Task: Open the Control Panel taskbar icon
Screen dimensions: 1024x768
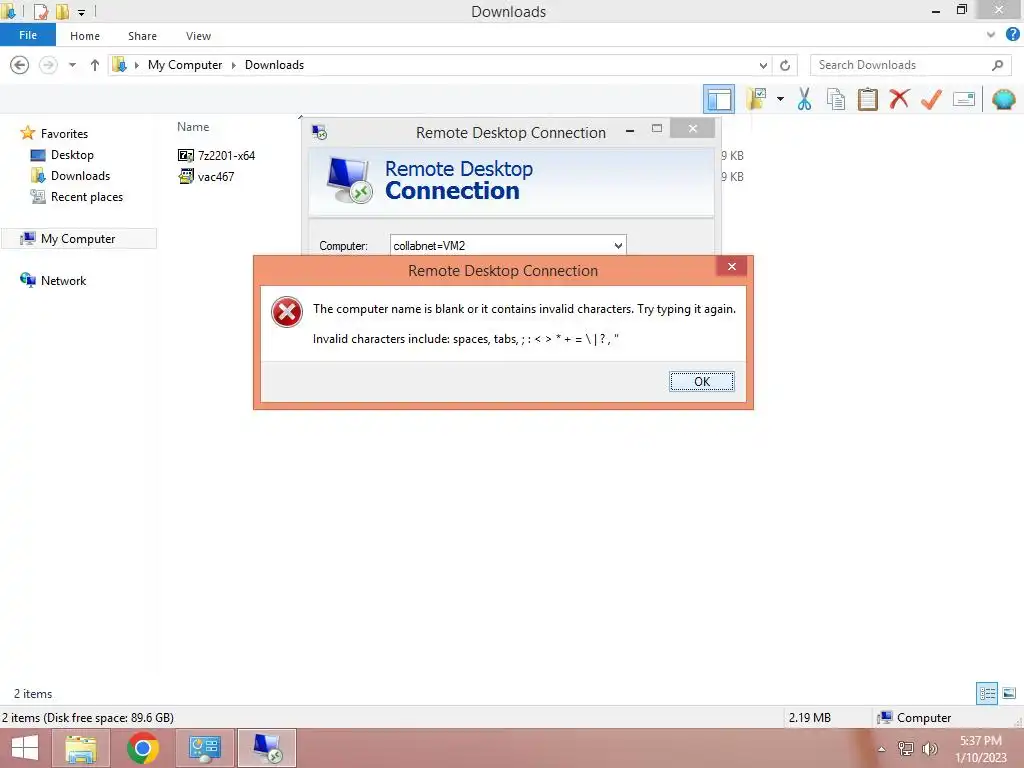Action: tap(204, 748)
